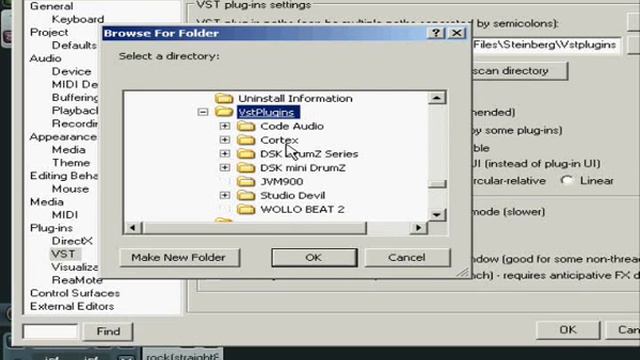
Task: Open the MIDI page under Media
Action: 64,215
